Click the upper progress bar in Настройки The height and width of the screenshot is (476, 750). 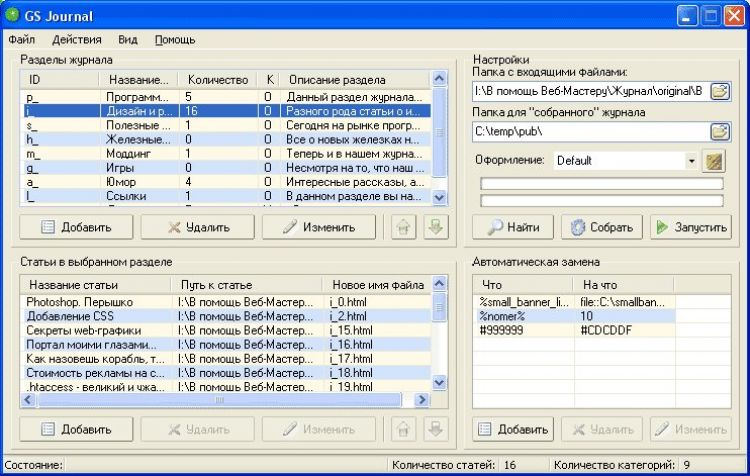[x=602, y=184]
